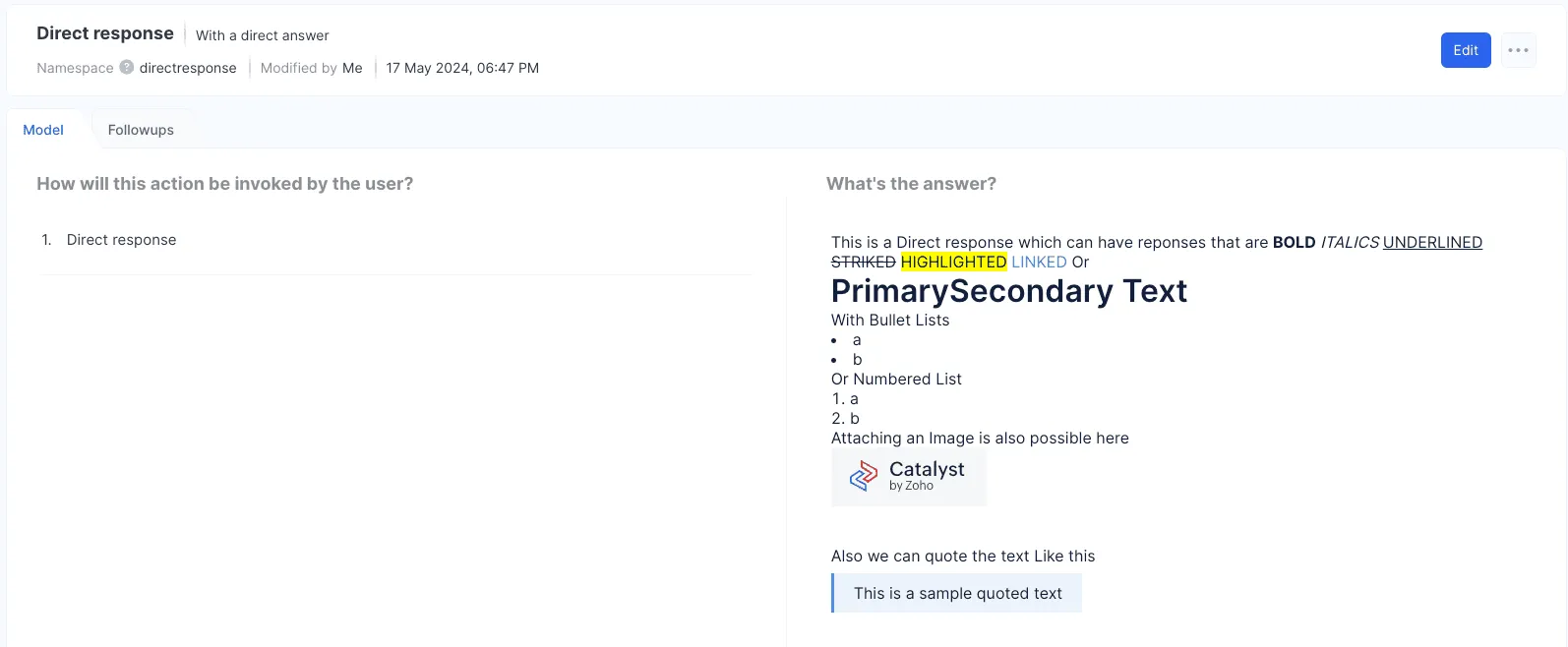Click the "PrimarySecondary Text" heading
The width and height of the screenshot is (1568, 647).
coord(1008,291)
